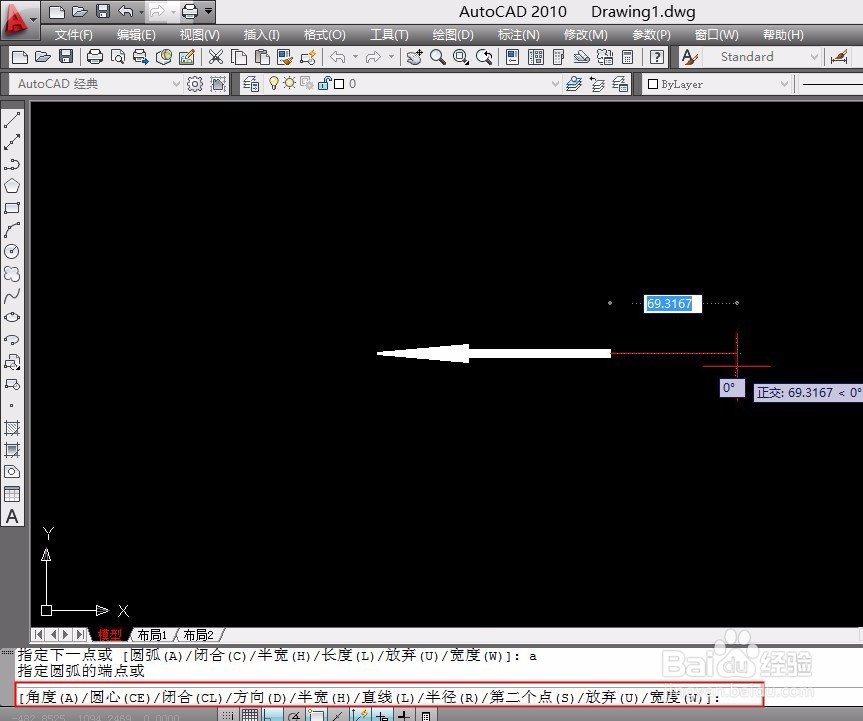This screenshot has height=721, width=863.
Task: Toggle Ortho Mode in status bar
Action: click(272, 715)
